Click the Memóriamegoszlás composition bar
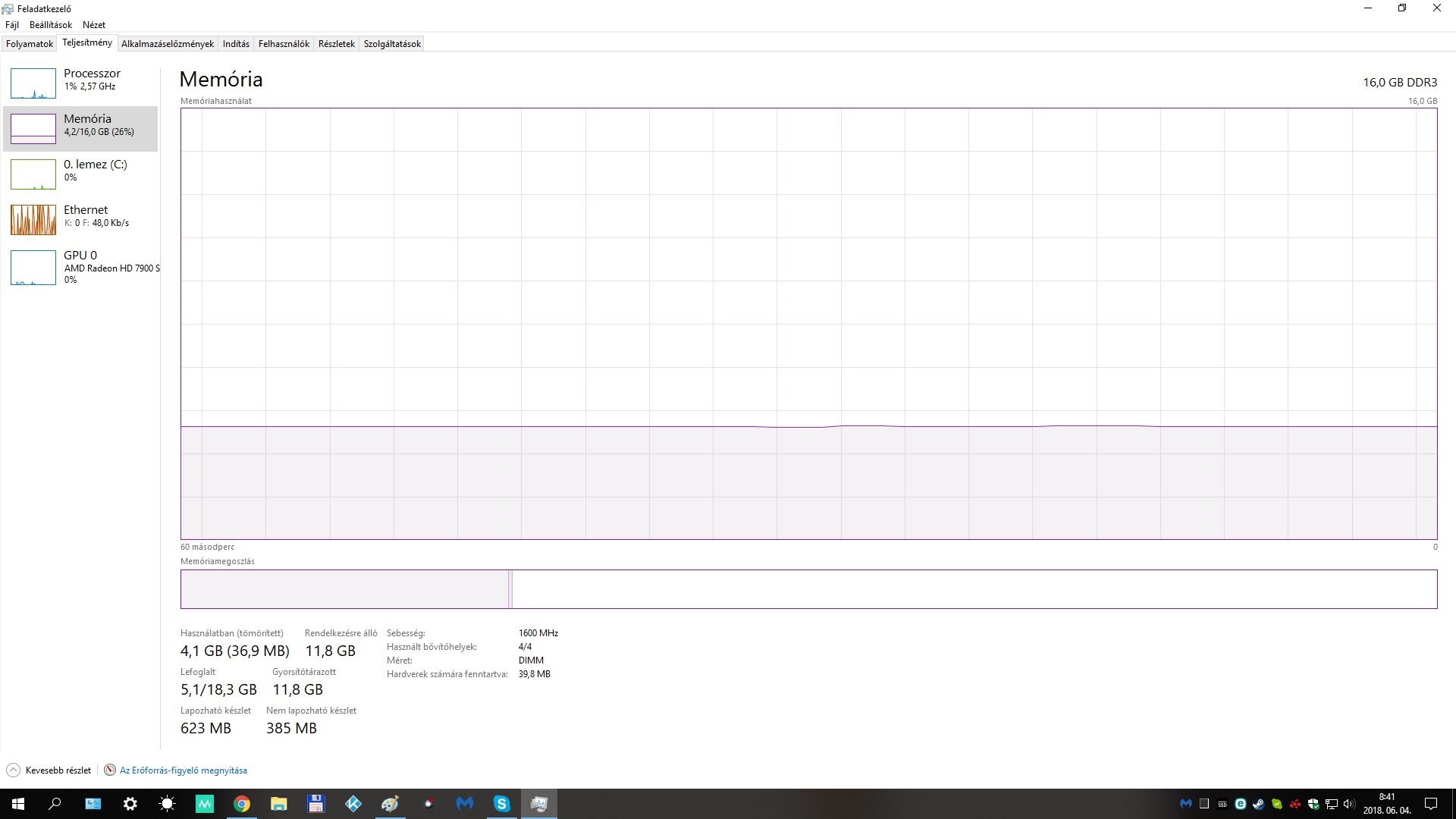 pos(808,589)
